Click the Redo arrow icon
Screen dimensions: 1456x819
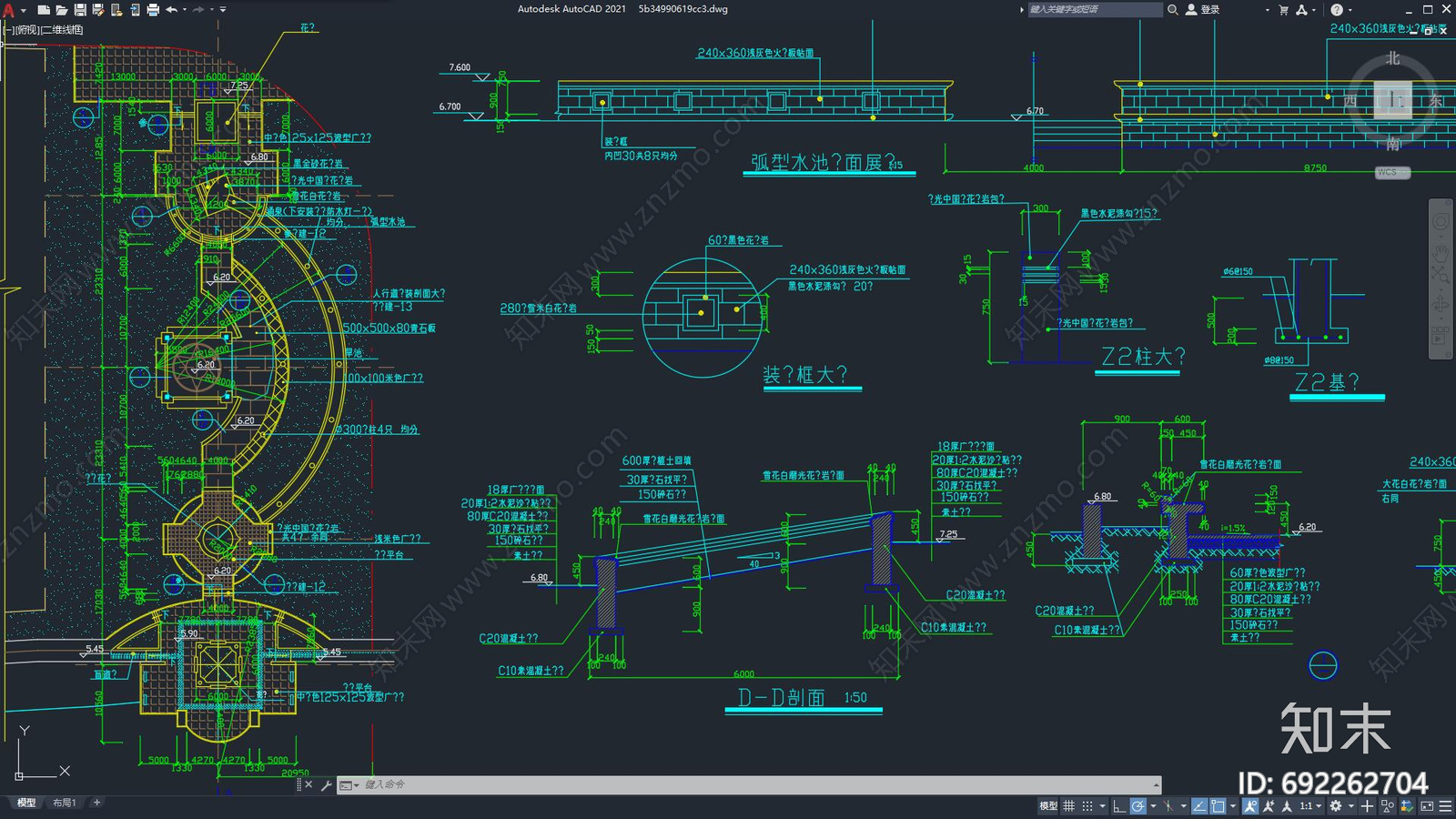tap(198, 9)
